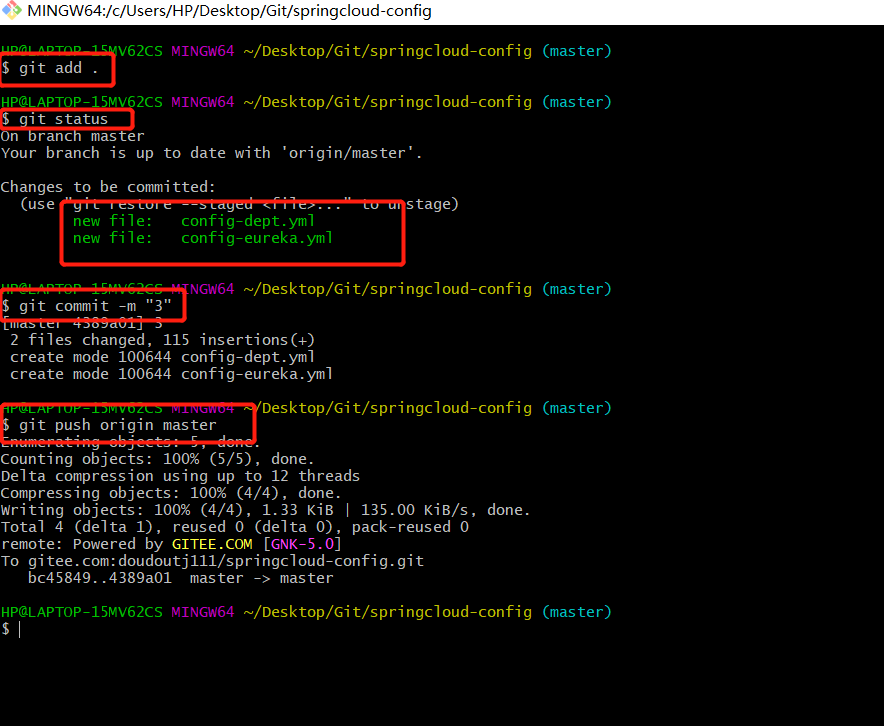Click the '2 files changed, 115 insertions(+)' line
884x726 pixels.
162,340
